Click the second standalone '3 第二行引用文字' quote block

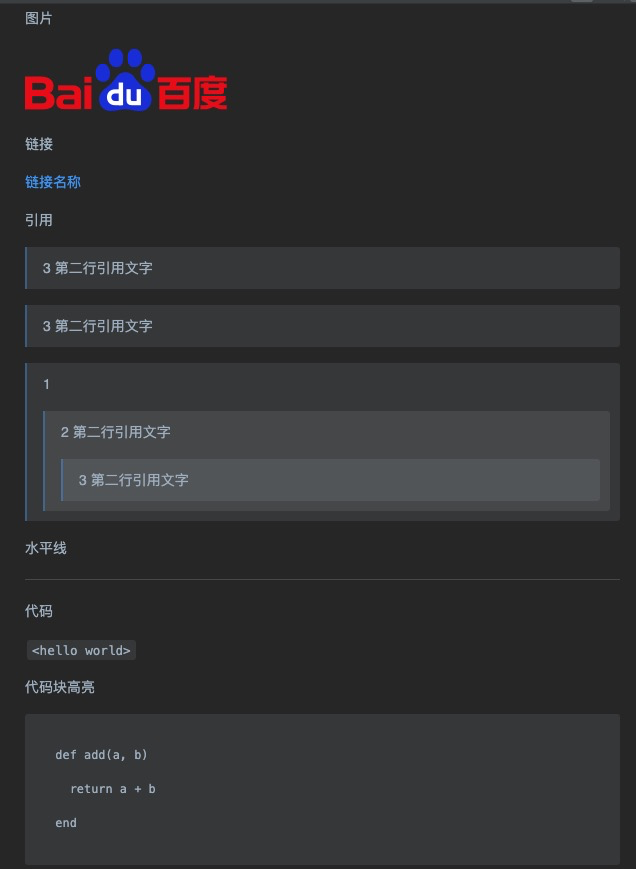pos(322,326)
